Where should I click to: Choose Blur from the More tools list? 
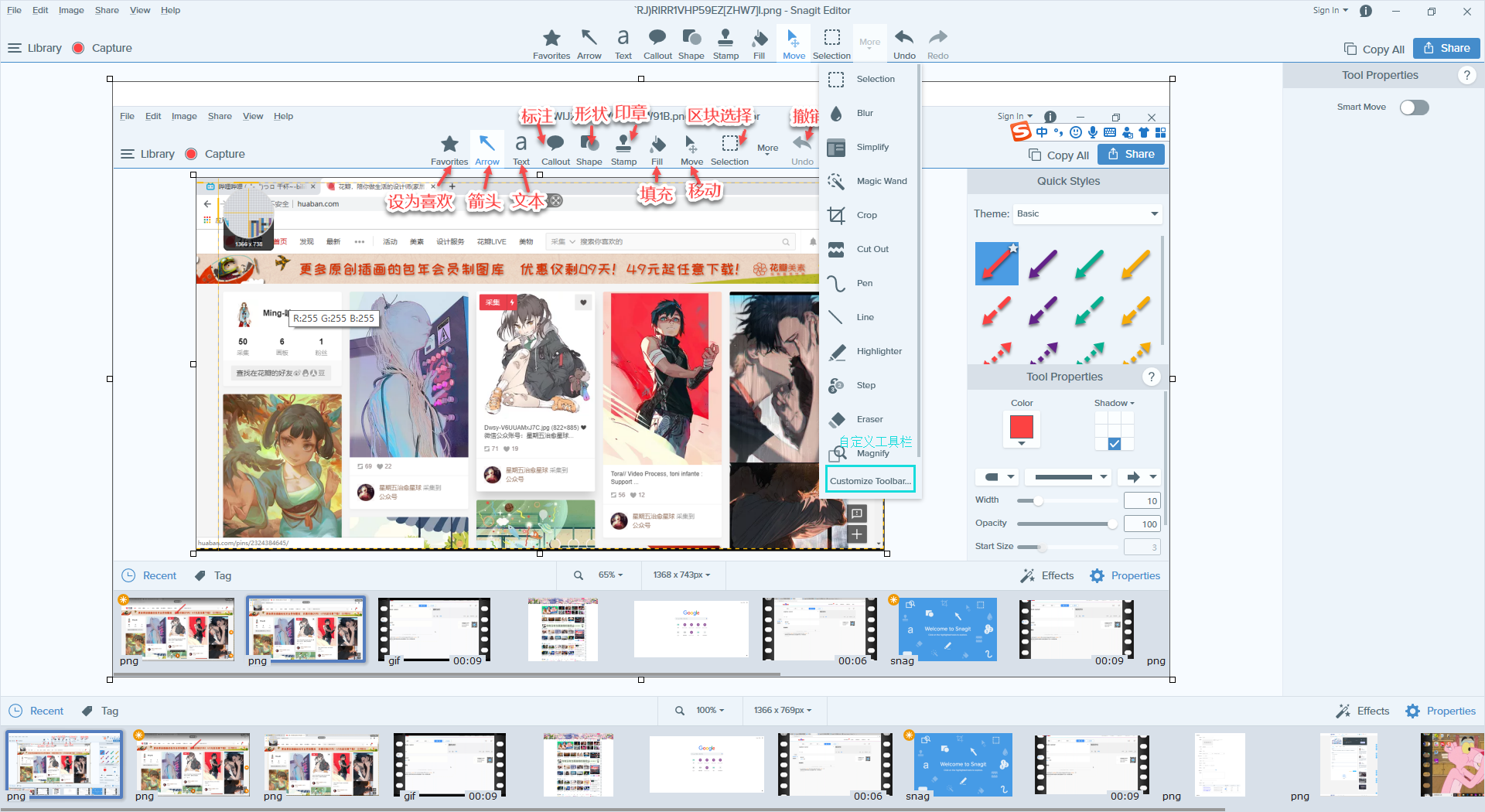click(869, 113)
